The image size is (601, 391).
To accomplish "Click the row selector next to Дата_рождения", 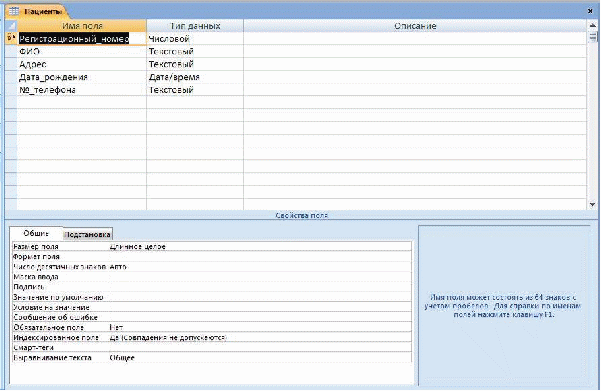I will coord(11,77).
